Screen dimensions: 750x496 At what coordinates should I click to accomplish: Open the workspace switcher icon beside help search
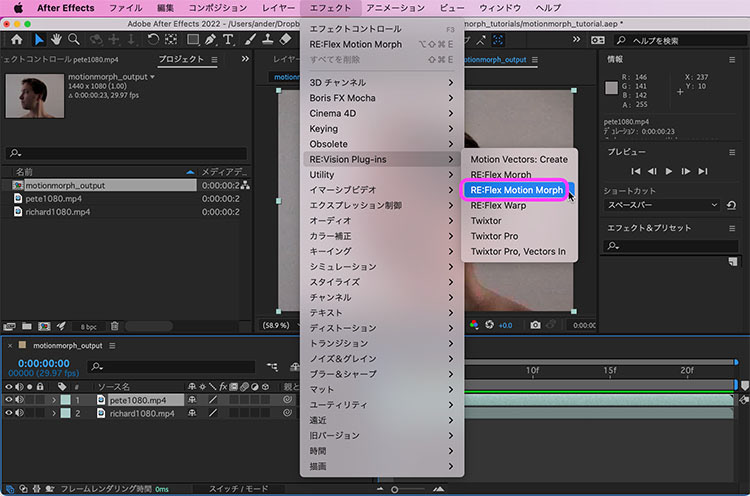[597, 40]
